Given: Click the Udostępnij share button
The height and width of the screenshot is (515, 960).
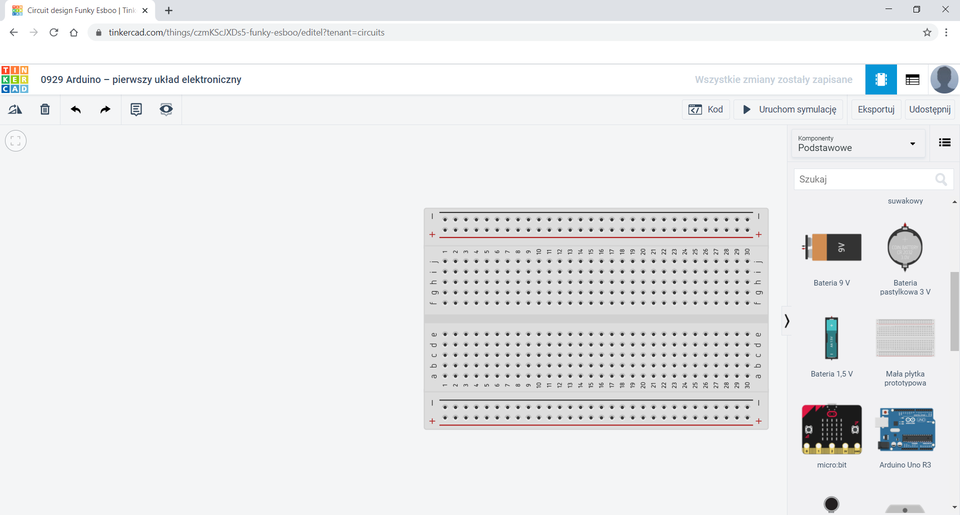Looking at the screenshot, I should click(x=929, y=109).
